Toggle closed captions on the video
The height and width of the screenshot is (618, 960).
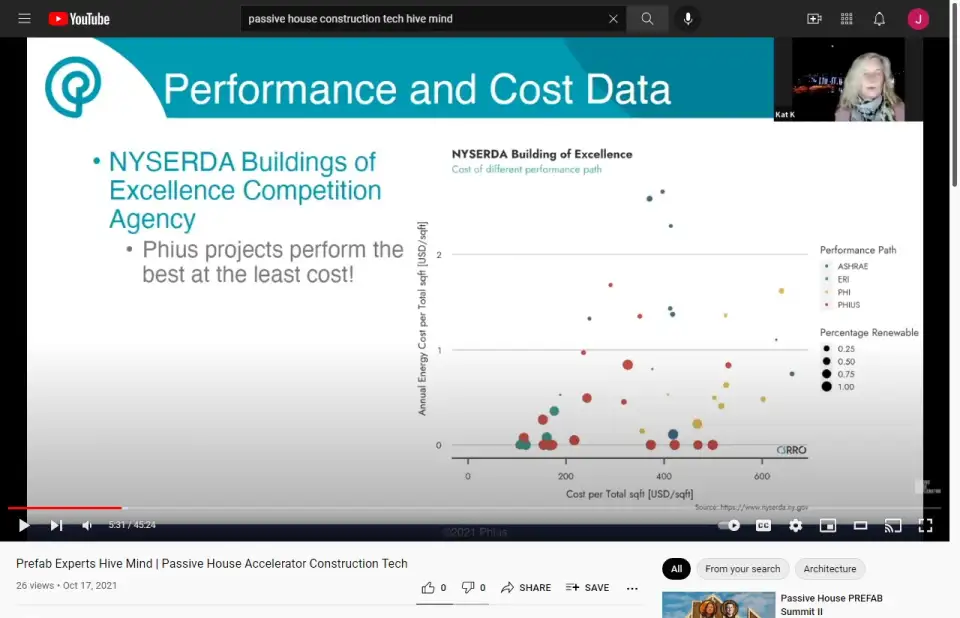click(x=763, y=525)
